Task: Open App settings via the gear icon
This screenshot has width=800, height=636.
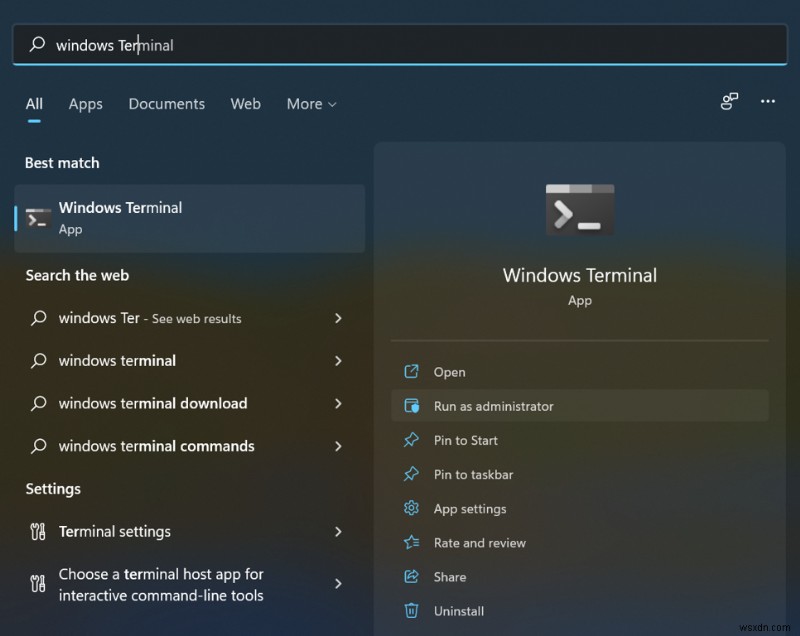Action: 410,508
